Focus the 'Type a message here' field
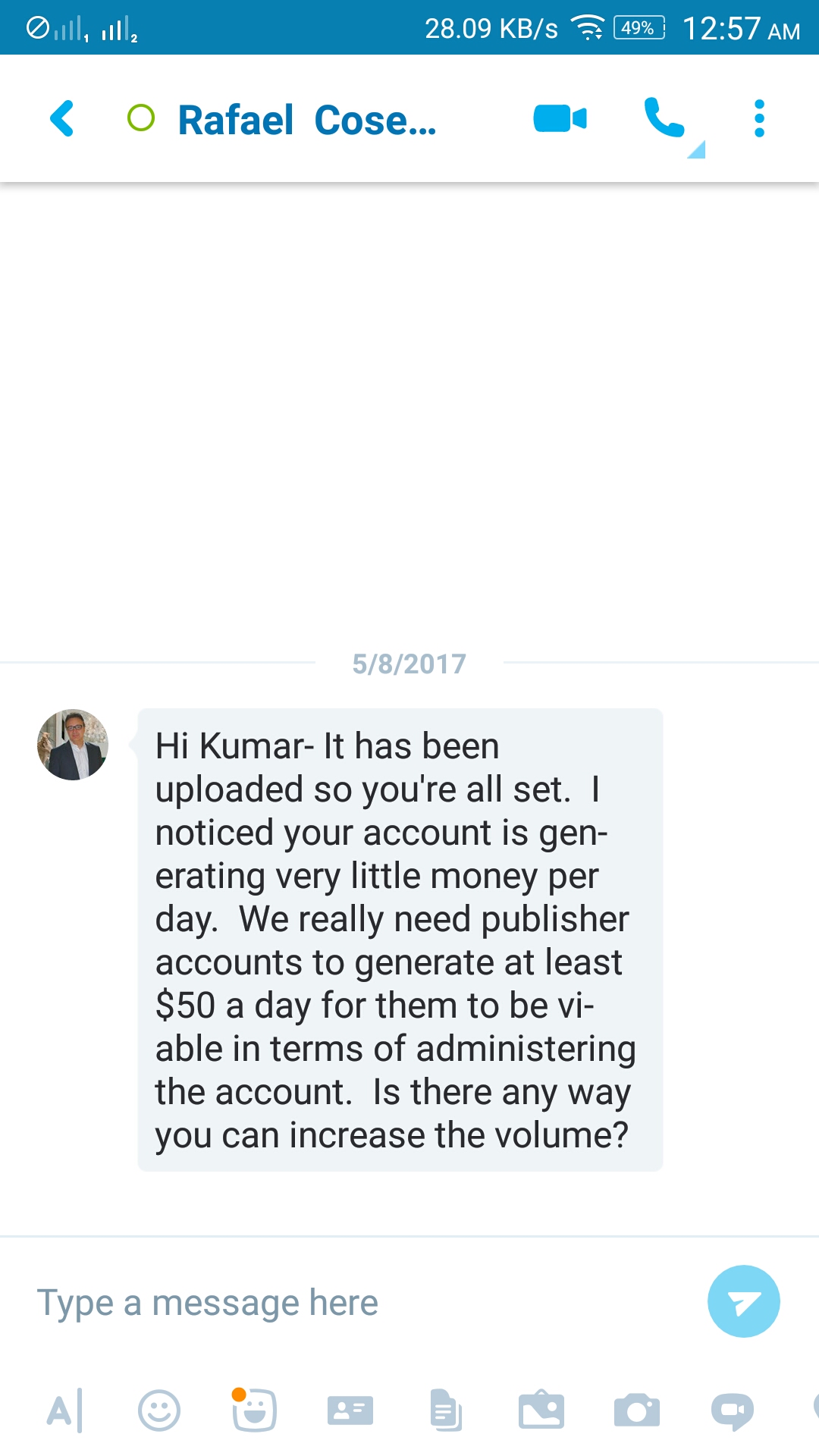The width and height of the screenshot is (819, 1456). pos(356,1303)
